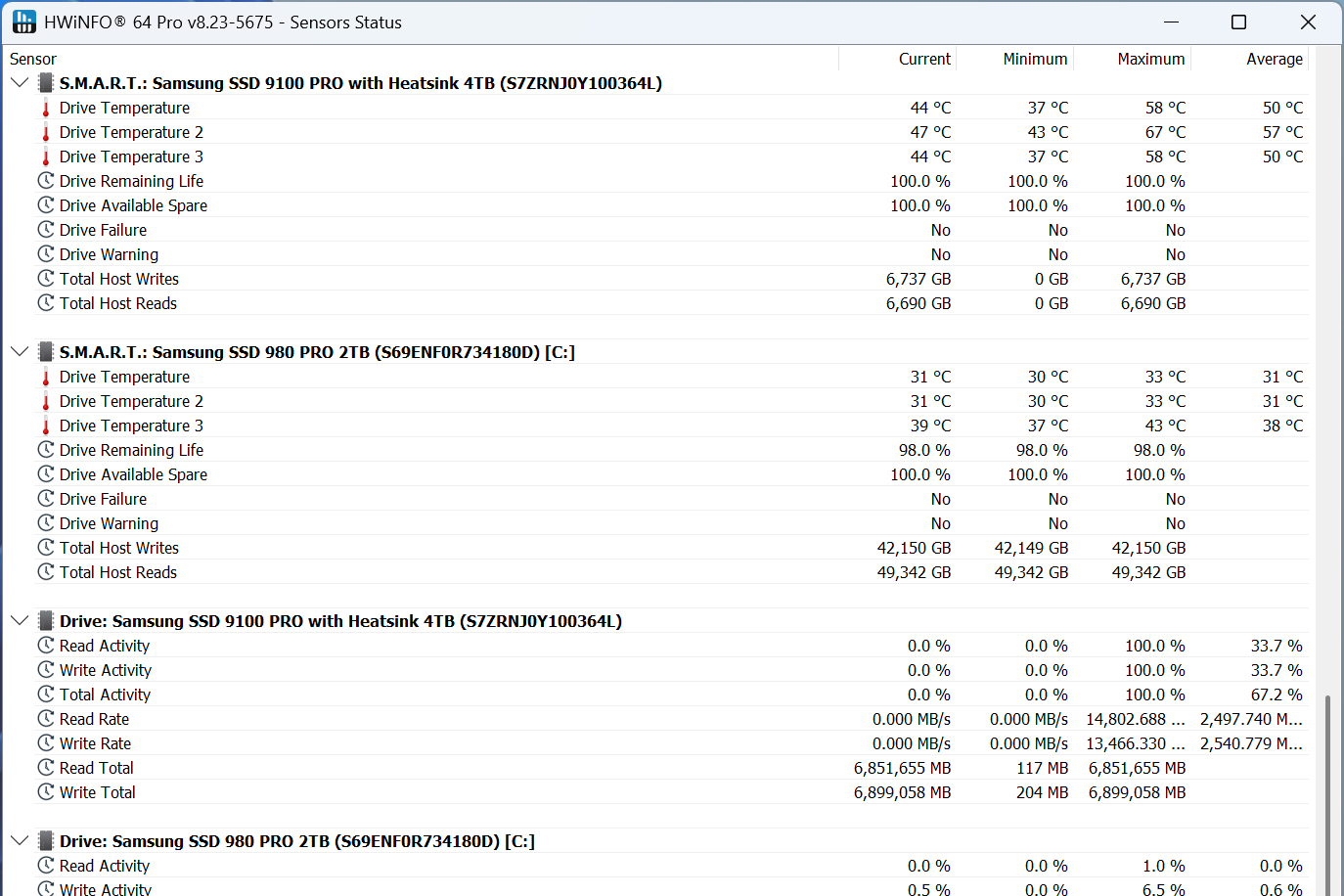
Task: Click clock icon of Read Total row
Action: [45, 768]
